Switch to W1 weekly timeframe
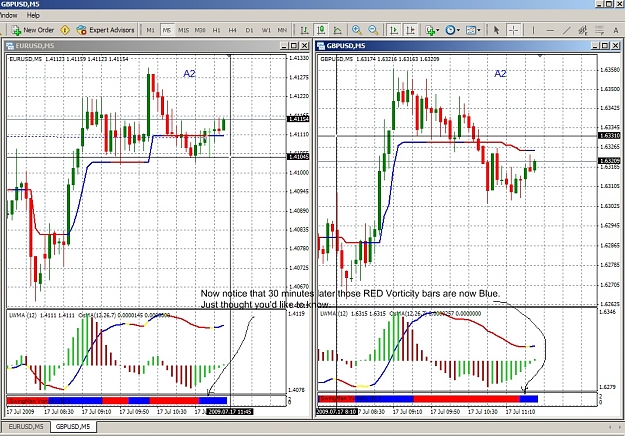This screenshot has width=625, height=436. click(266, 30)
